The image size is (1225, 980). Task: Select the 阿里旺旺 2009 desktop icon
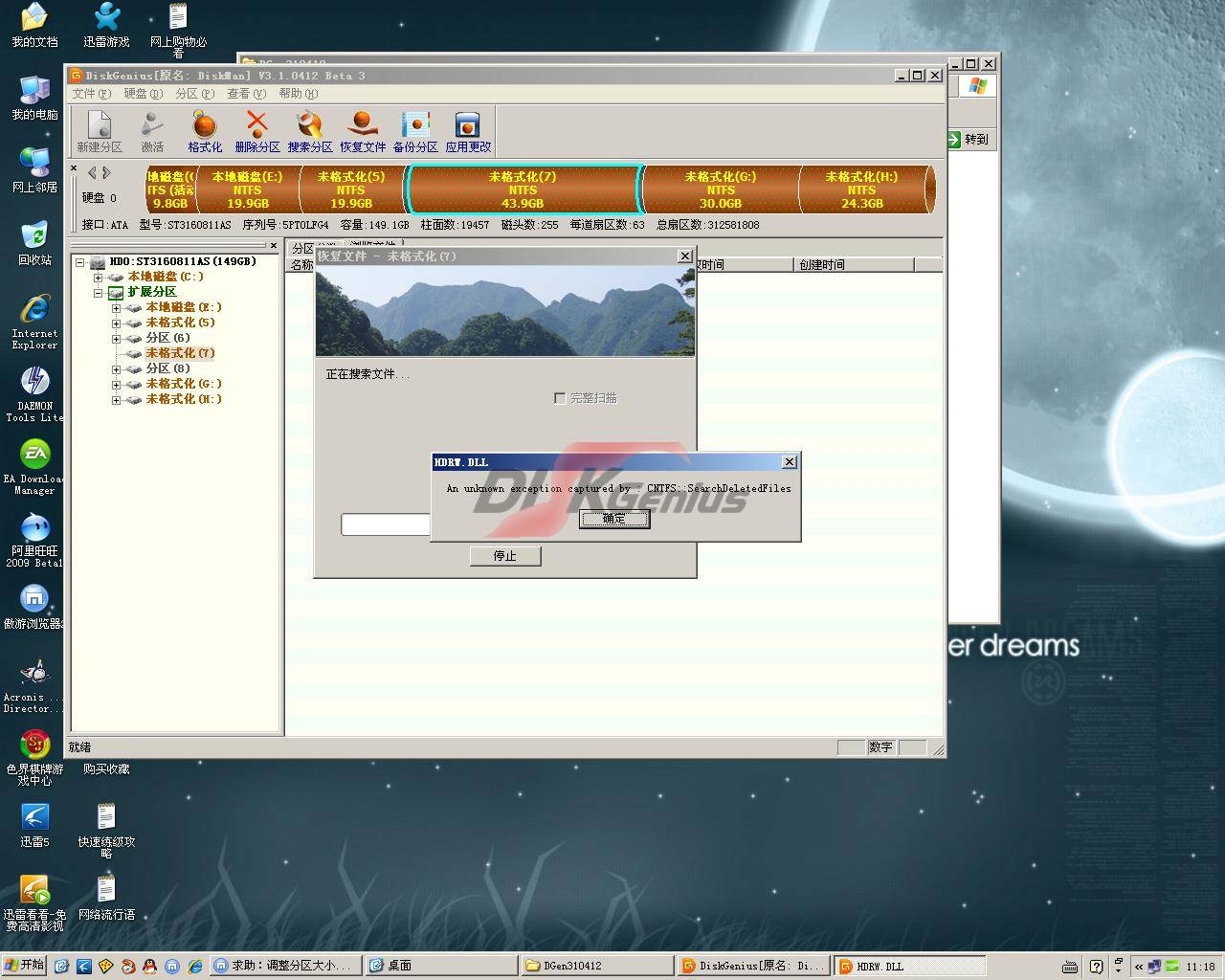pos(34,540)
